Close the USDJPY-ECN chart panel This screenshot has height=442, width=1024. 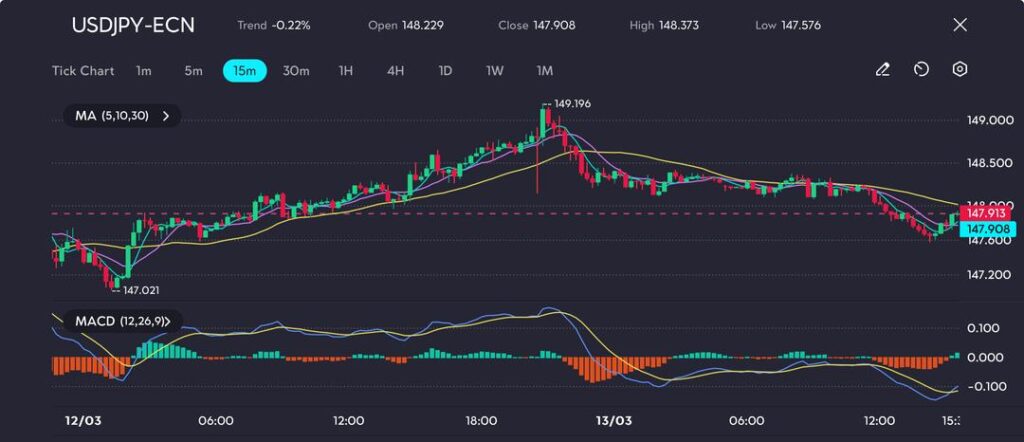pyautogui.click(x=960, y=25)
